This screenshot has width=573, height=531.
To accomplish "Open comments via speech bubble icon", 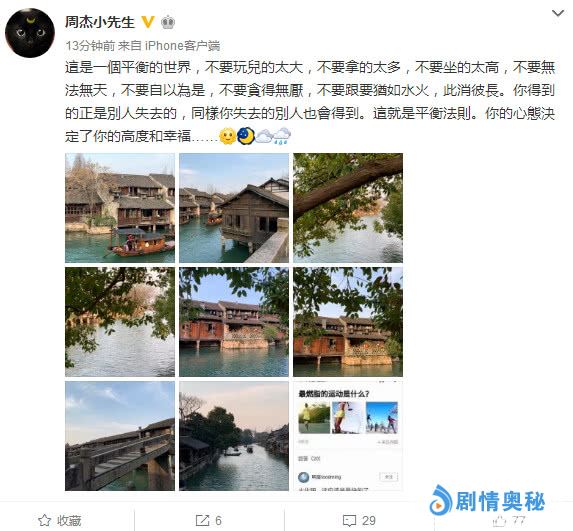I will click(x=359, y=520).
